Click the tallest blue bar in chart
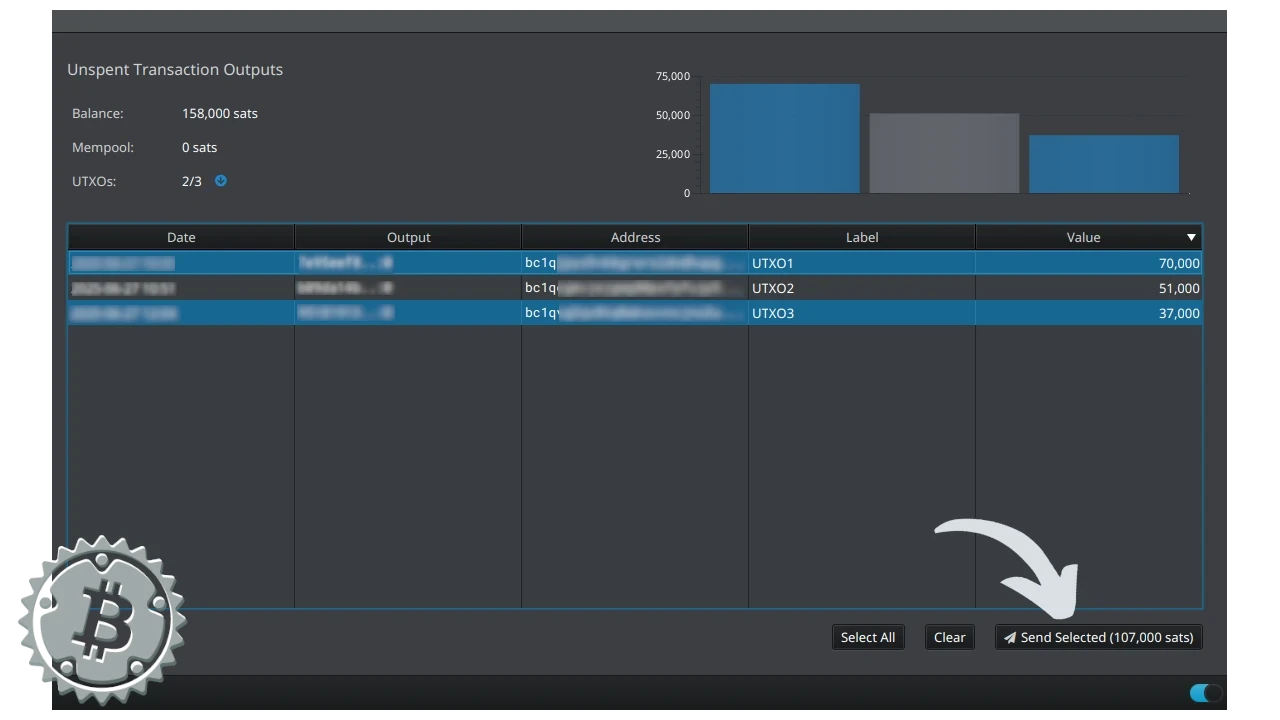 tap(785, 138)
